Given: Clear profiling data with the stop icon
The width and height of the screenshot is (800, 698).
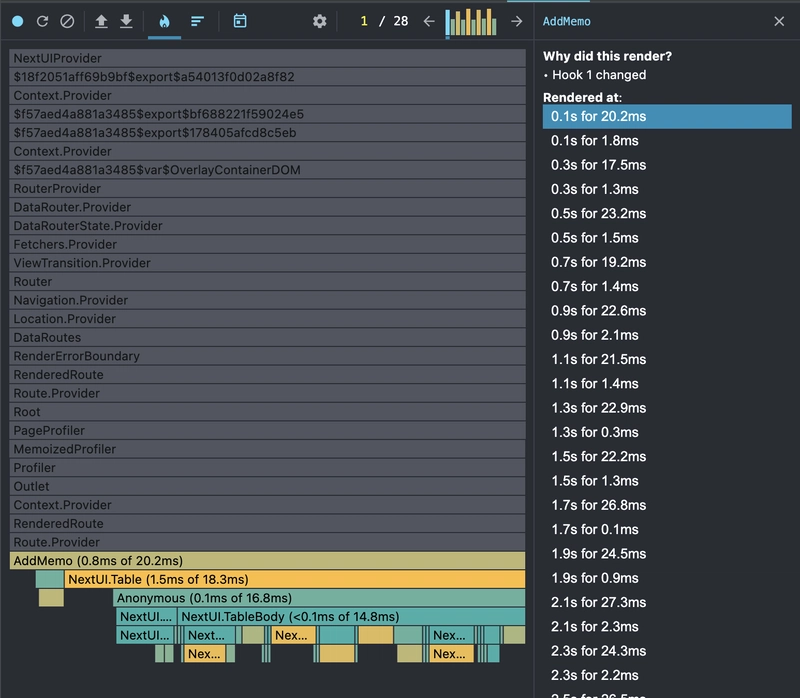Looking at the screenshot, I should pyautogui.click(x=67, y=21).
